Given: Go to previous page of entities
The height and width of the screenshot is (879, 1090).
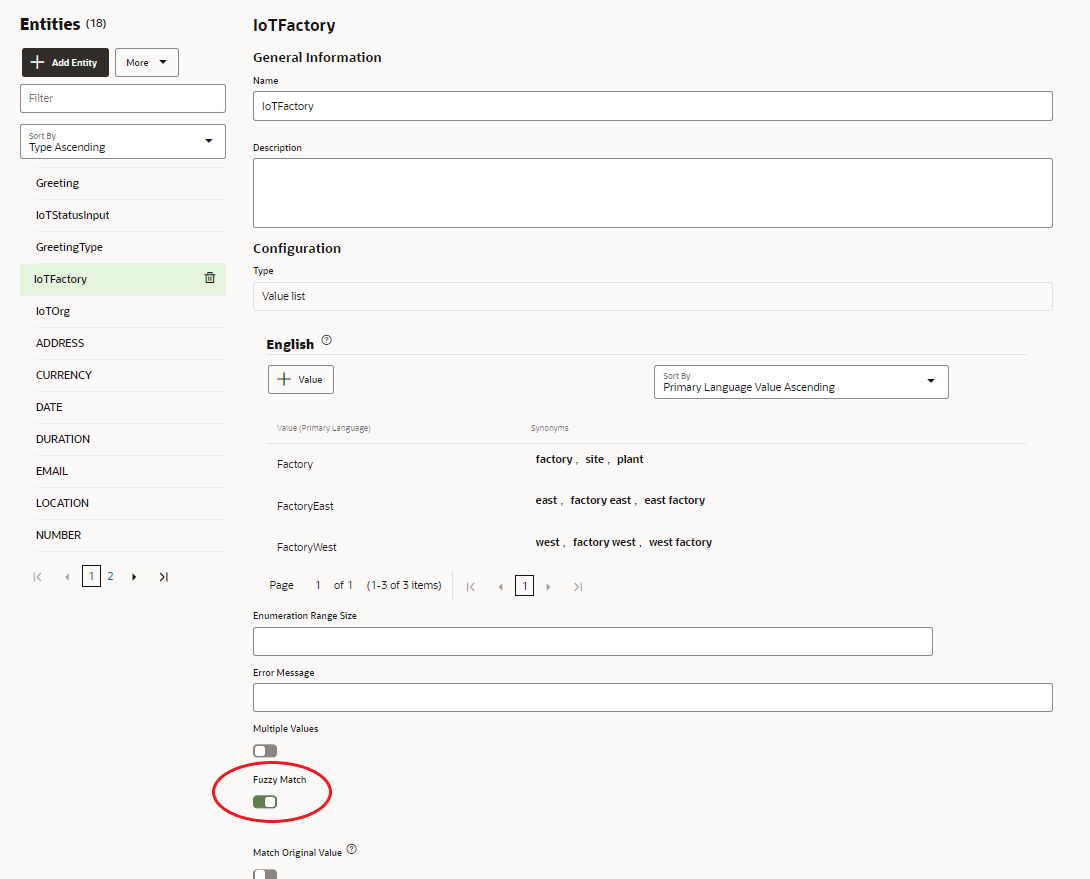Looking at the screenshot, I should tap(66, 576).
